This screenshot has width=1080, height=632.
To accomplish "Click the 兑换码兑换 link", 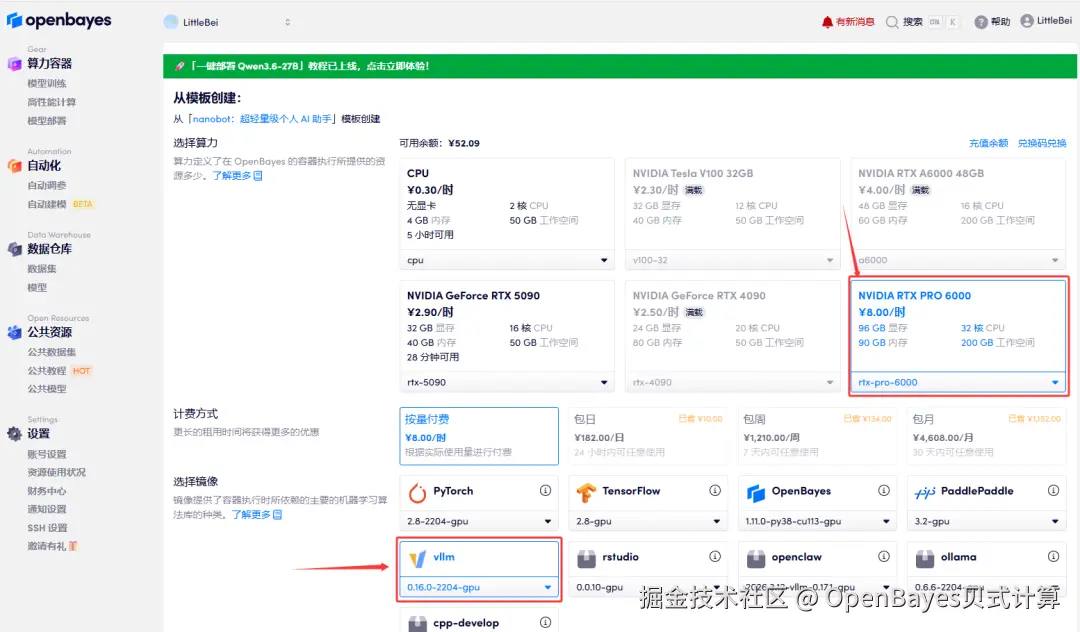I will pyautogui.click(x=1042, y=143).
